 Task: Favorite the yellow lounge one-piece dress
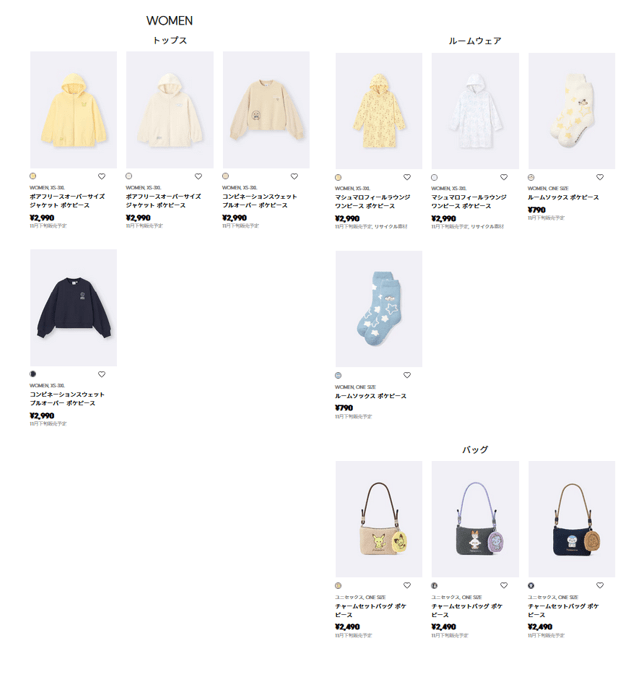[407, 177]
